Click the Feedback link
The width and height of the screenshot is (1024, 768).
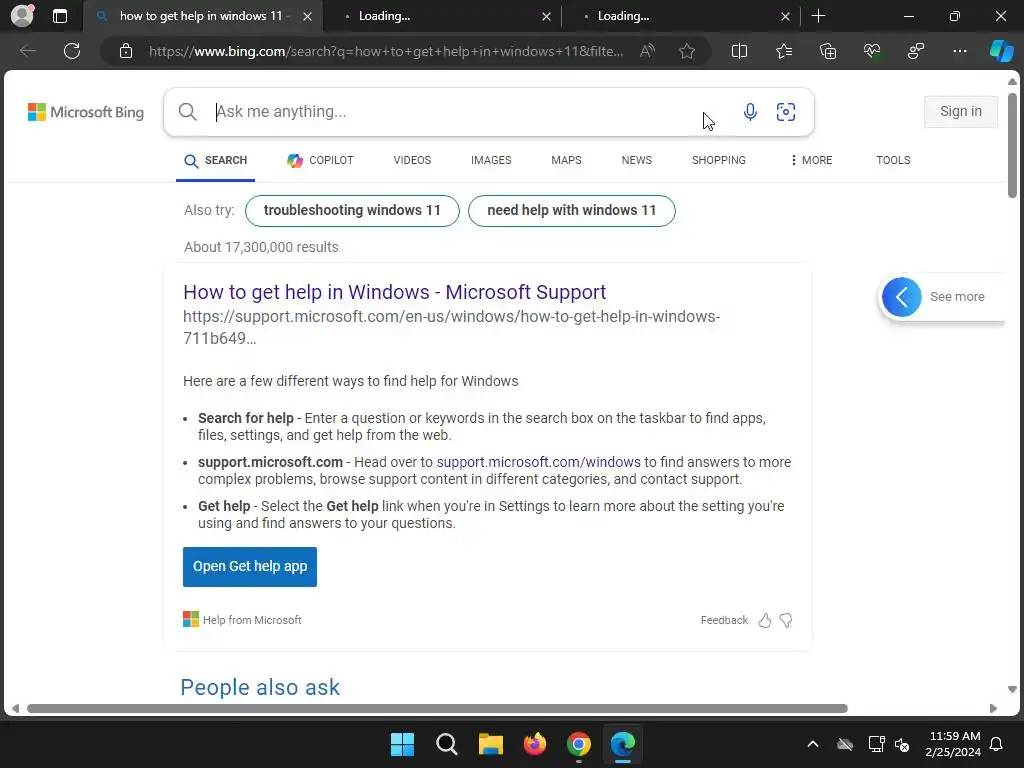pos(724,620)
